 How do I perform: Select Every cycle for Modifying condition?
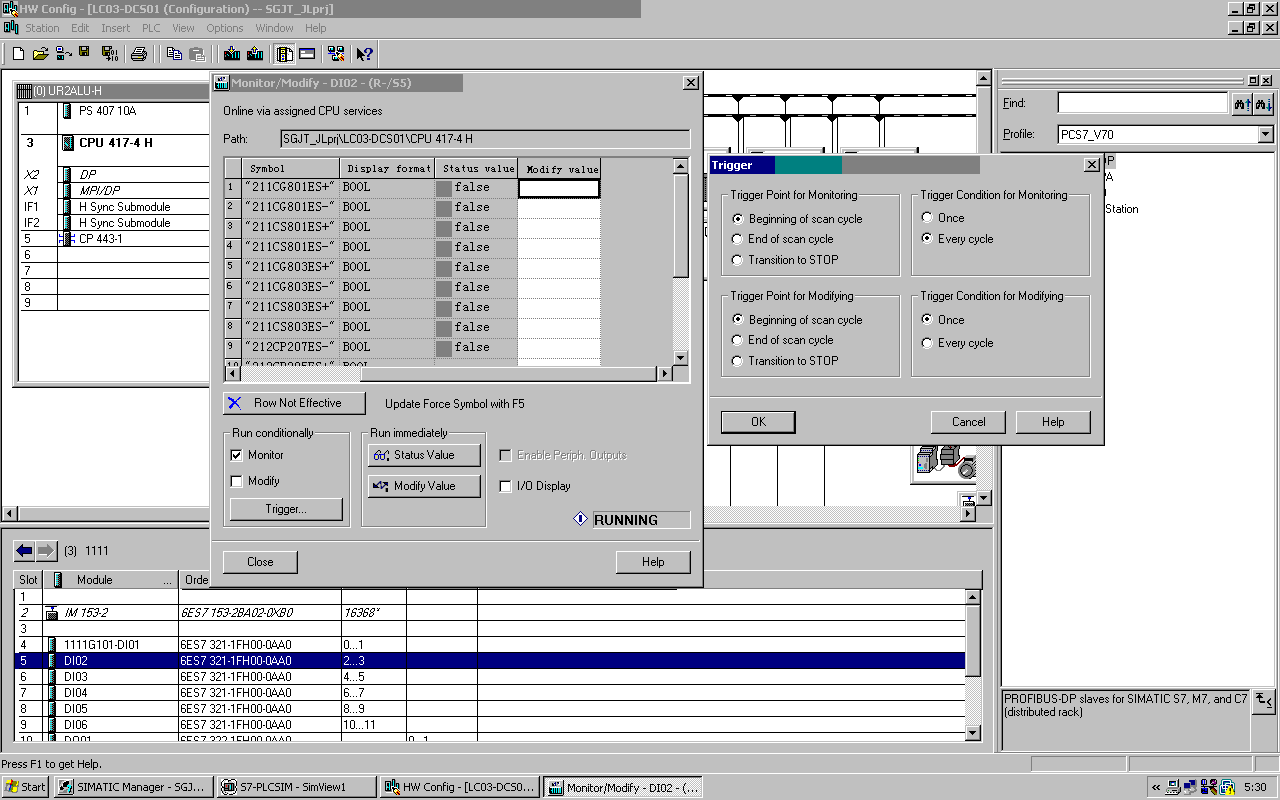(927, 343)
